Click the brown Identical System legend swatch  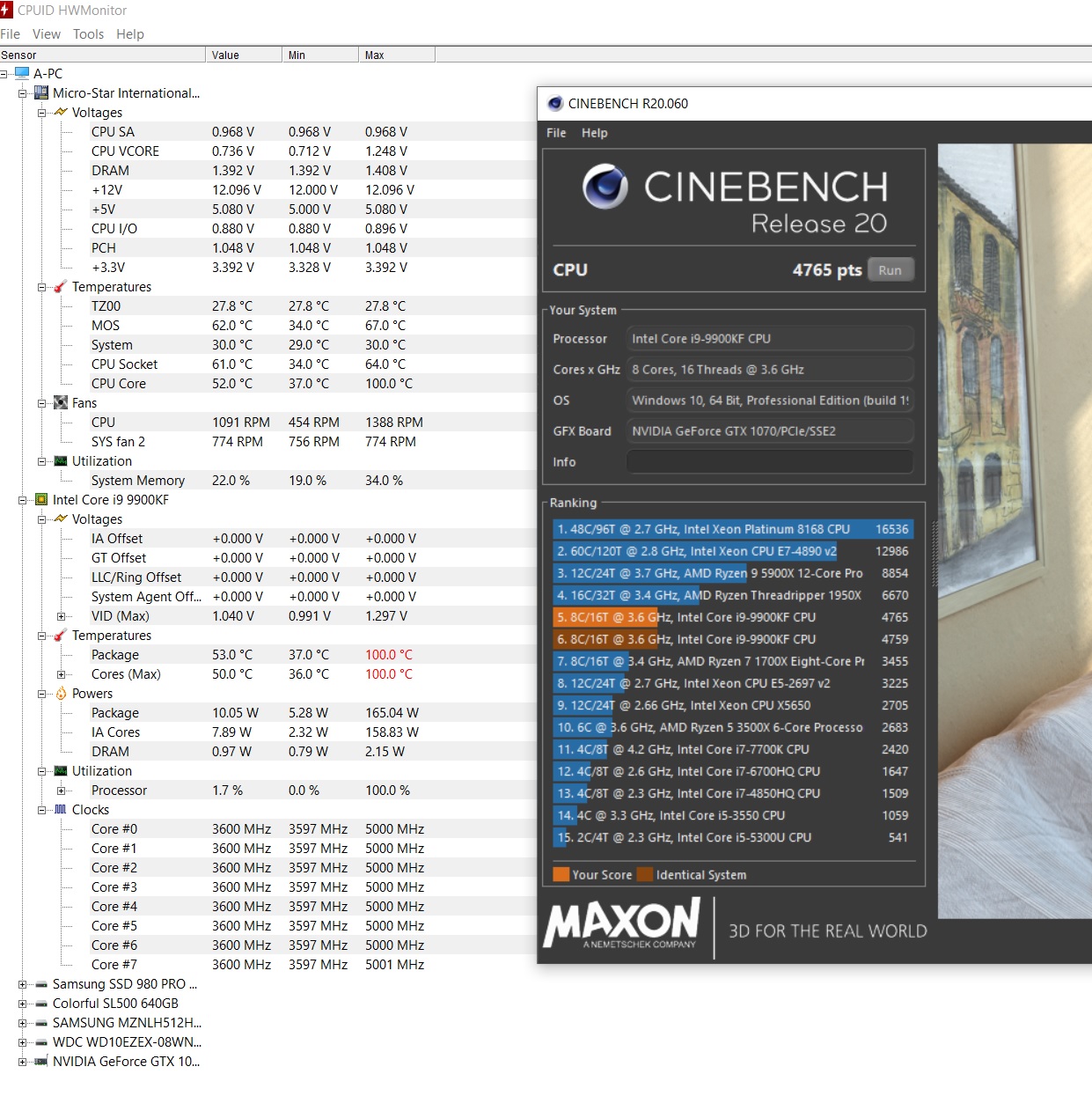pyautogui.click(x=645, y=874)
